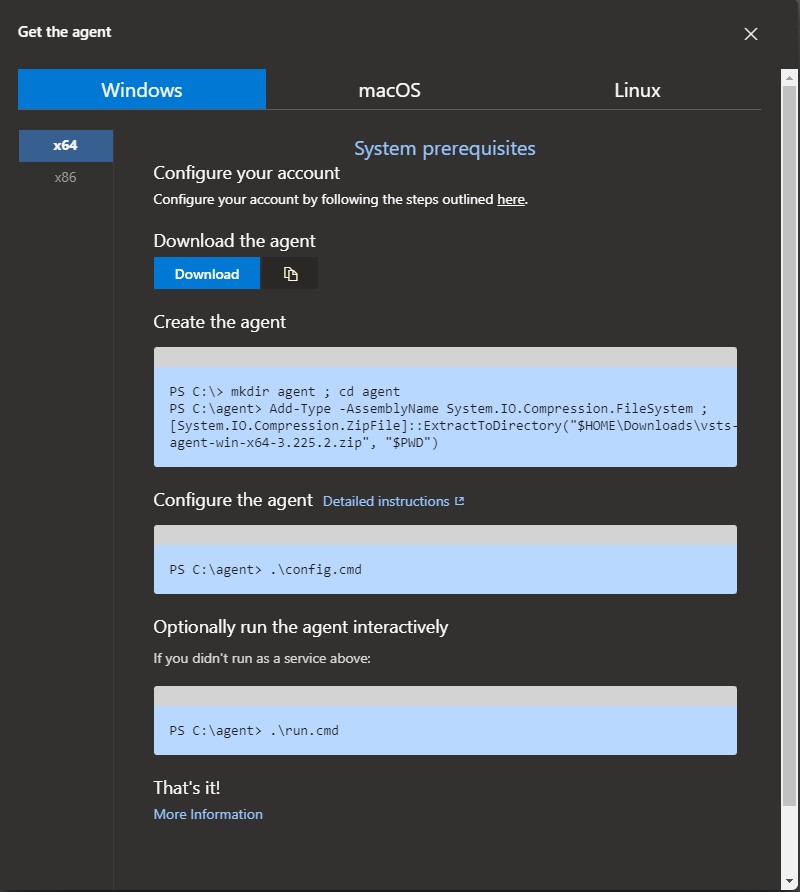Click the ExtractToDirectory command line
Viewport: 800px width, 892px height.
[x=453, y=426]
